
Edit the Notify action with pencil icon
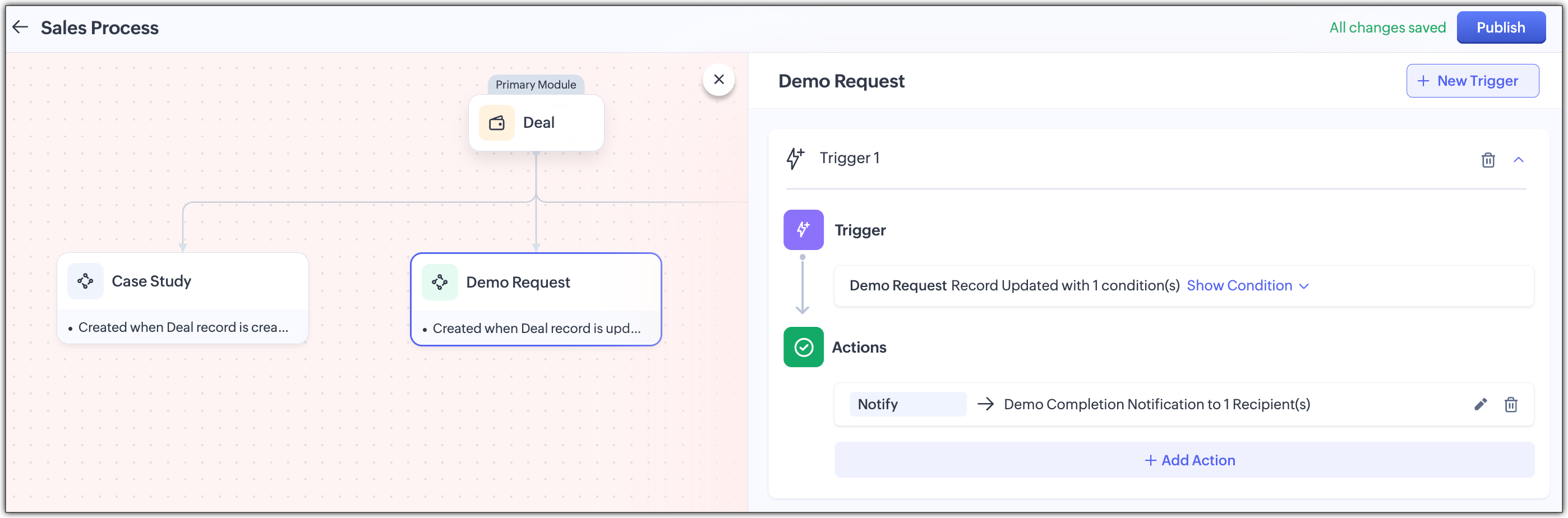coord(1481,404)
